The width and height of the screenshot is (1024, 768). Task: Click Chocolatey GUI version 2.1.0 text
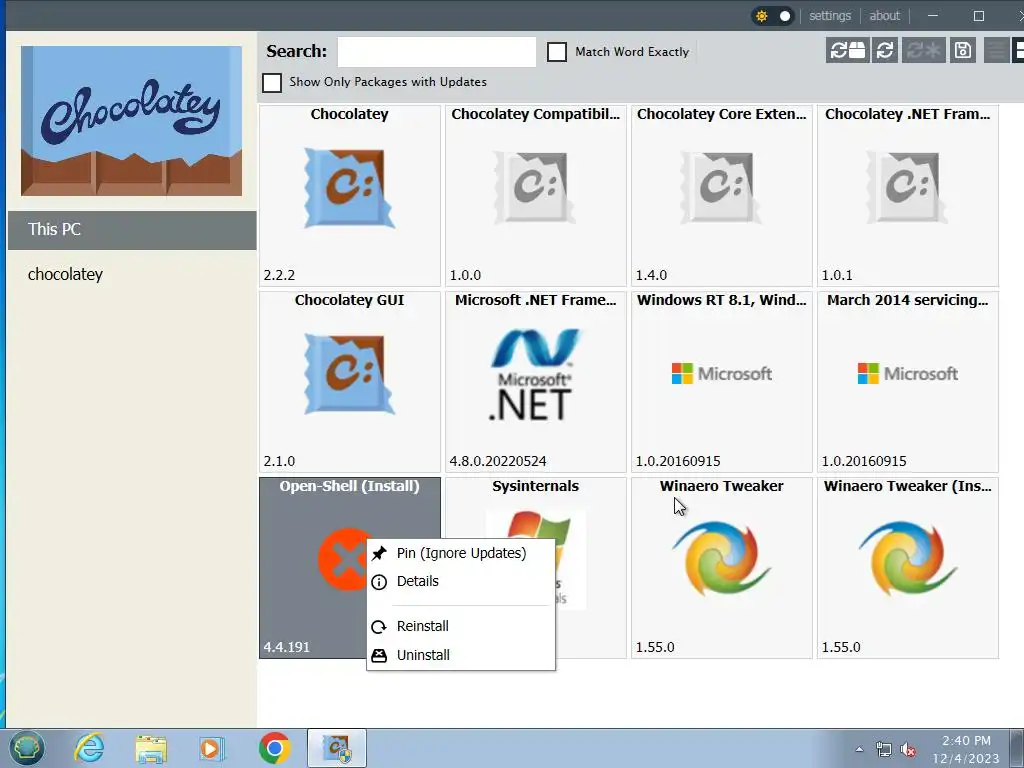(x=279, y=461)
